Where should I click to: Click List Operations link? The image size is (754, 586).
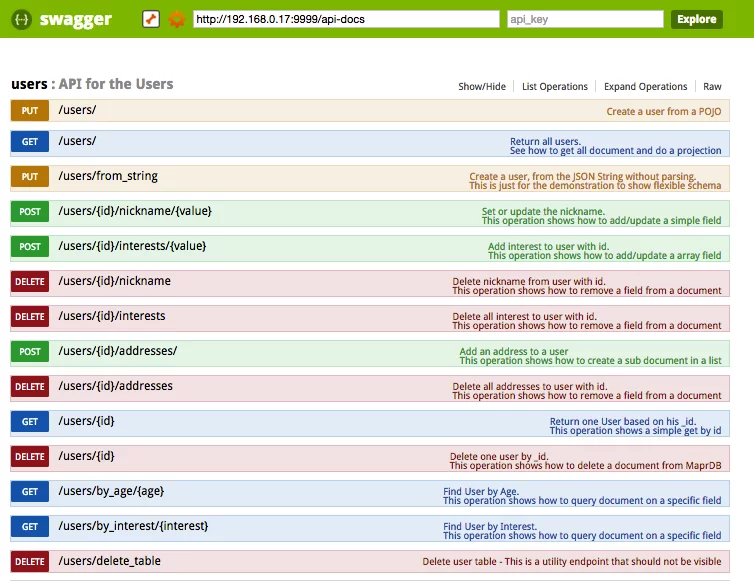click(x=555, y=87)
